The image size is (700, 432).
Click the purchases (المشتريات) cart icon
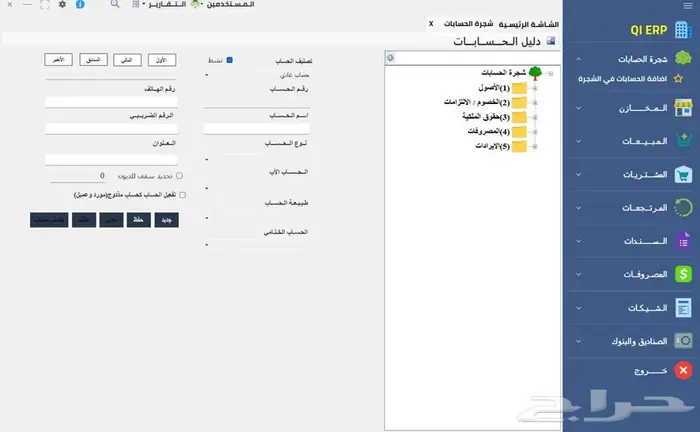click(684, 174)
